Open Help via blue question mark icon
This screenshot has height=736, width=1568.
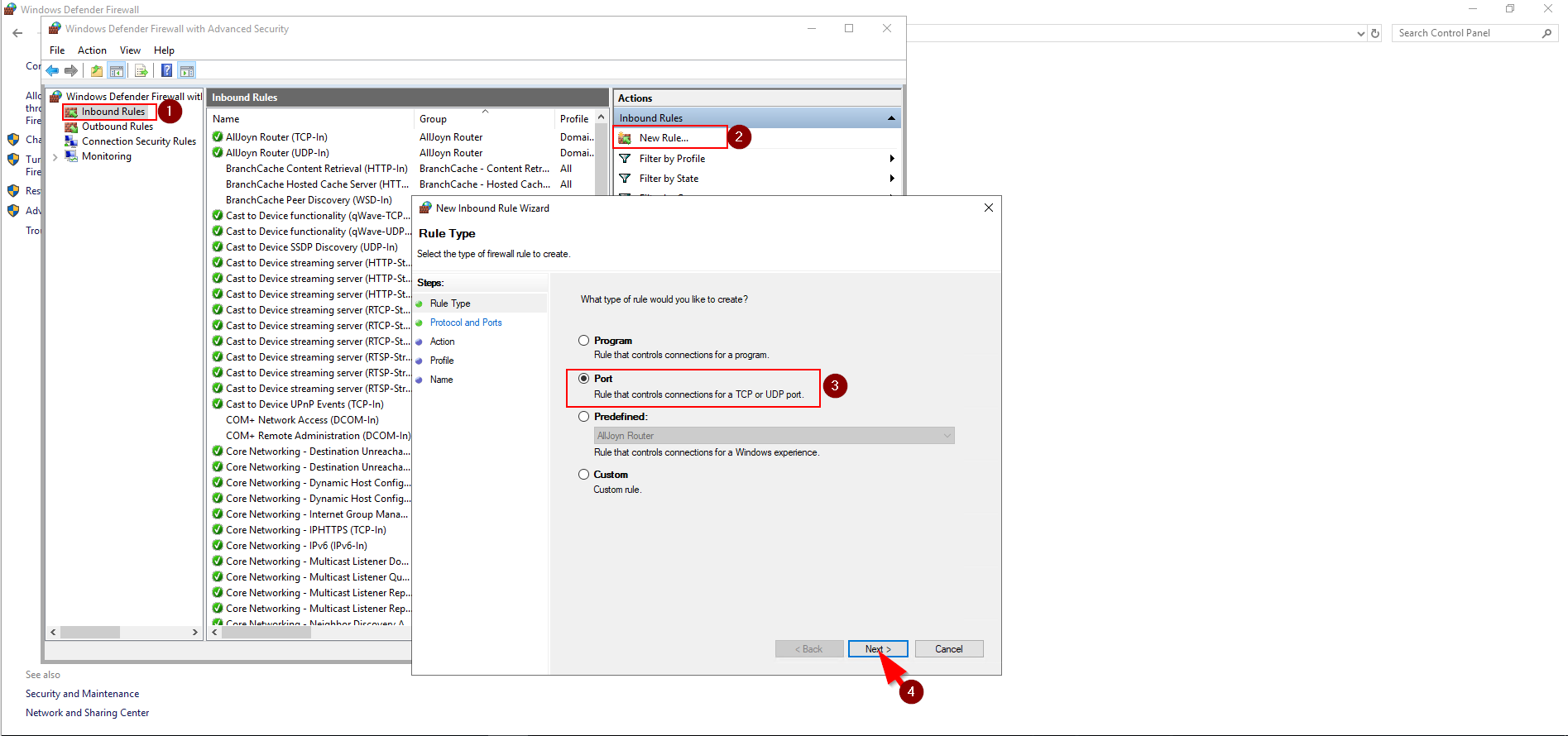(166, 71)
